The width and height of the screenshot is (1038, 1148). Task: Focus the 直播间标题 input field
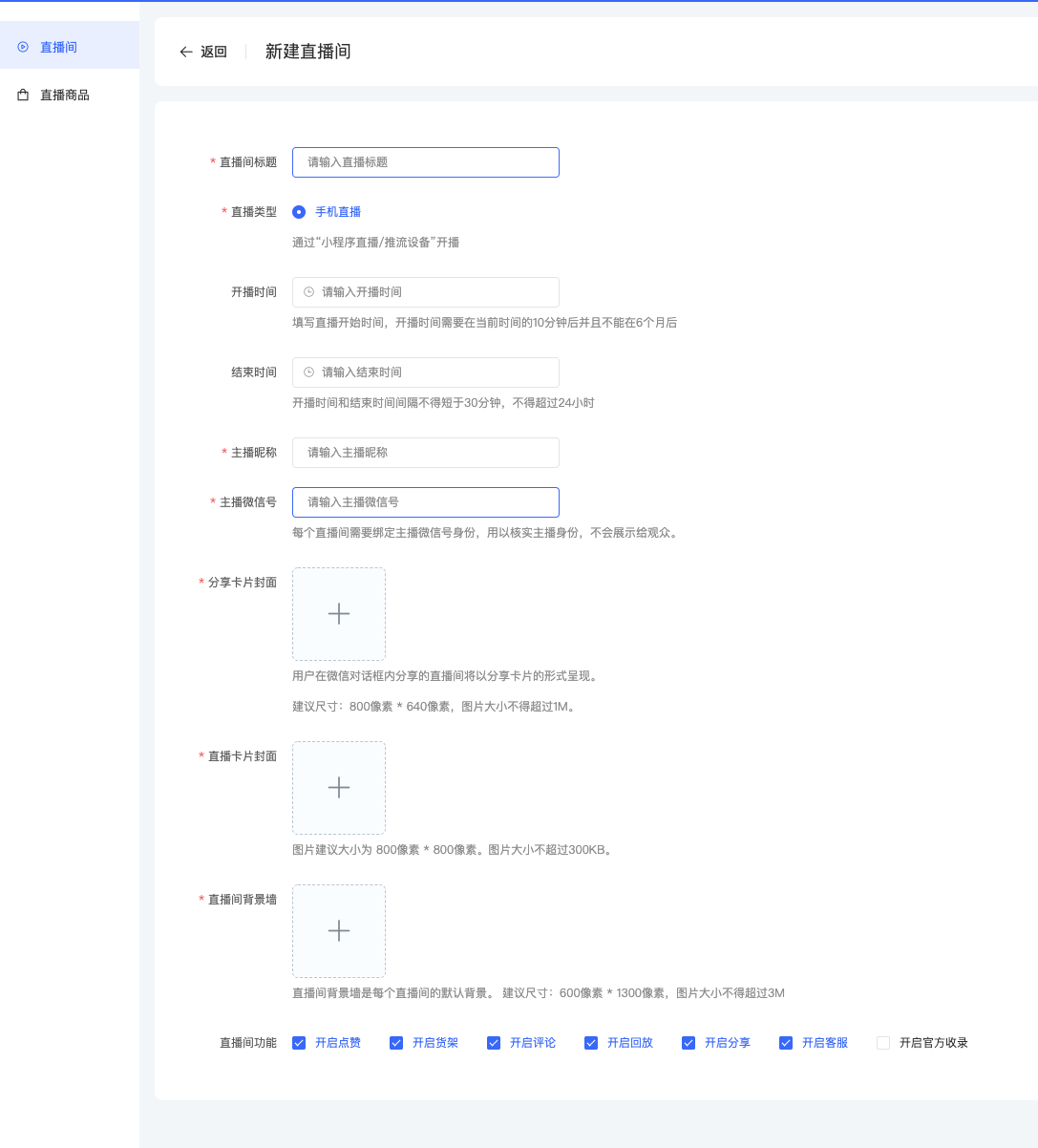coord(426,162)
